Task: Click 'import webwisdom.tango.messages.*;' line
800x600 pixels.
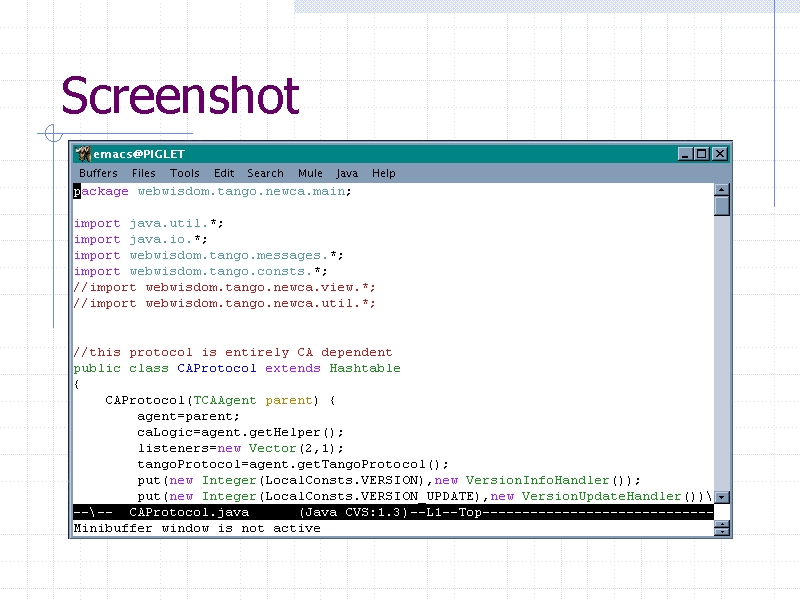Action: pos(208,255)
